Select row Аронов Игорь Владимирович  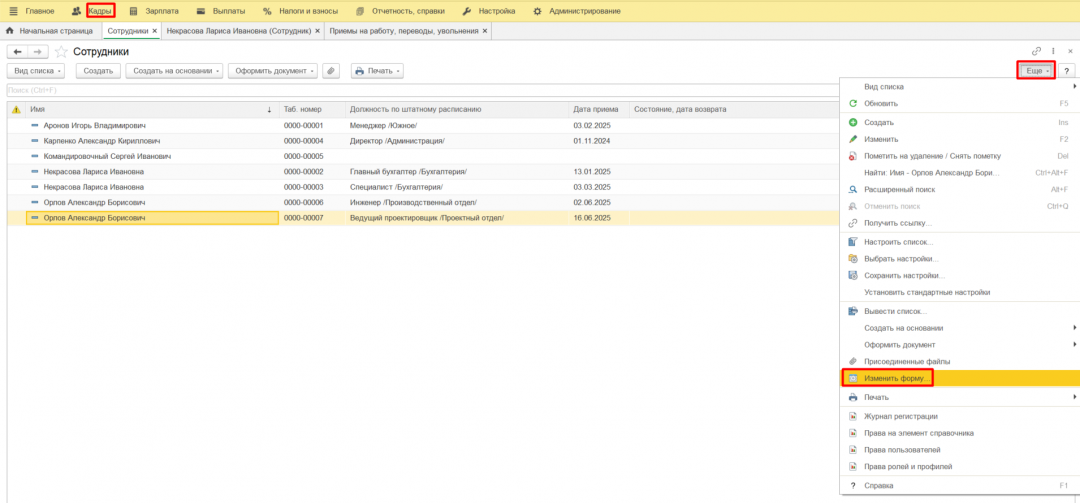click(423, 126)
